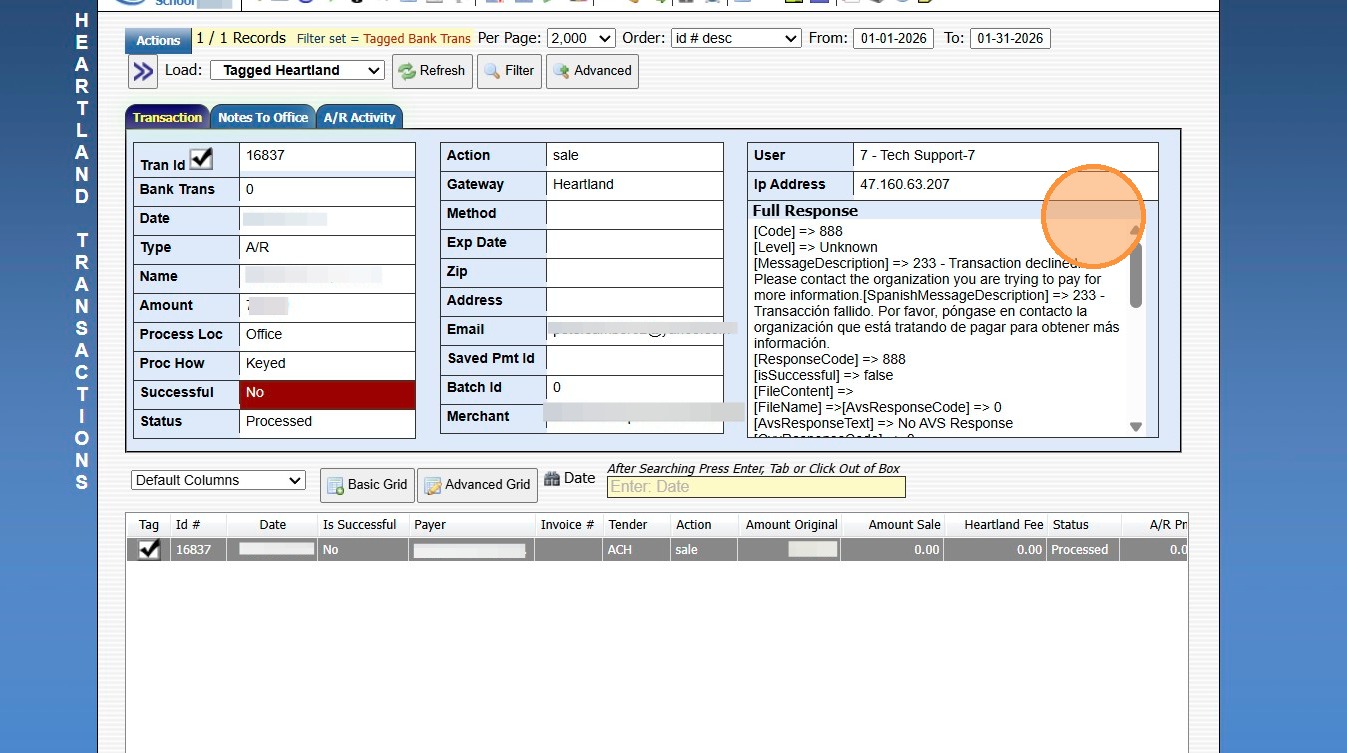Focus the Enter: Date search box
This screenshot has height=753, width=1347.
pos(756,487)
